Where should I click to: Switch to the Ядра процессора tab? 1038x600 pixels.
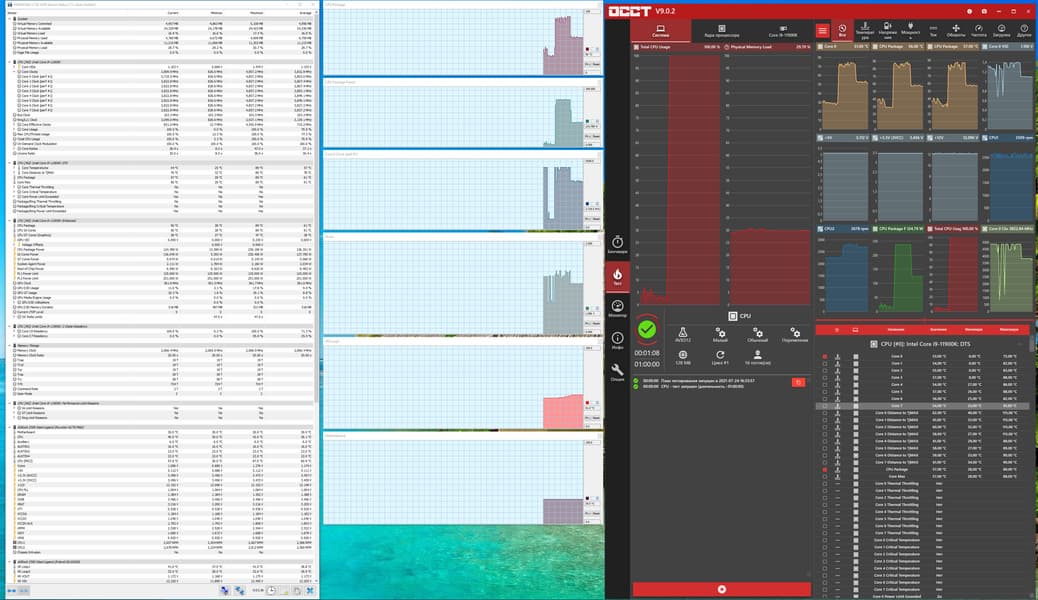pos(722,31)
